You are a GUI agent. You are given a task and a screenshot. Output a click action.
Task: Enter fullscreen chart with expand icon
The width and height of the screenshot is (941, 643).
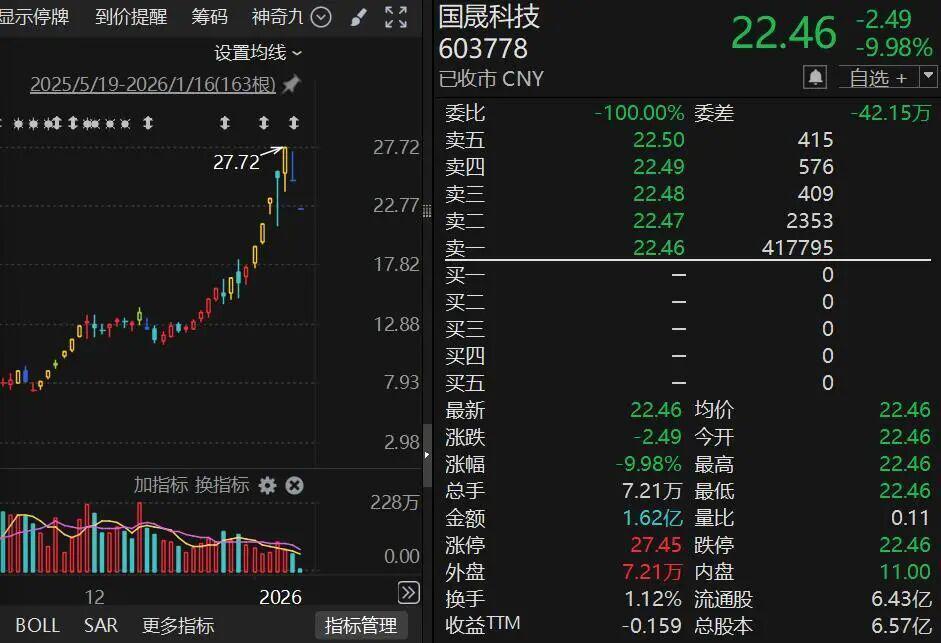coord(396,17)
